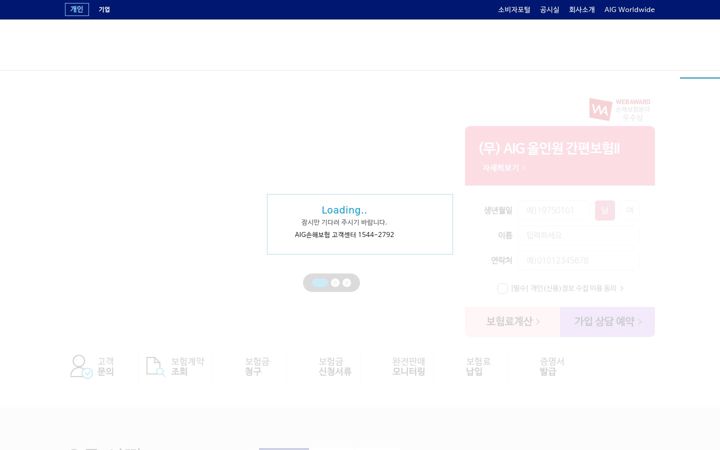The height and width of the screenshot is (450, 720).
Task: Open the 완전판매 모니터링 quick link
Action: point(408,366)
